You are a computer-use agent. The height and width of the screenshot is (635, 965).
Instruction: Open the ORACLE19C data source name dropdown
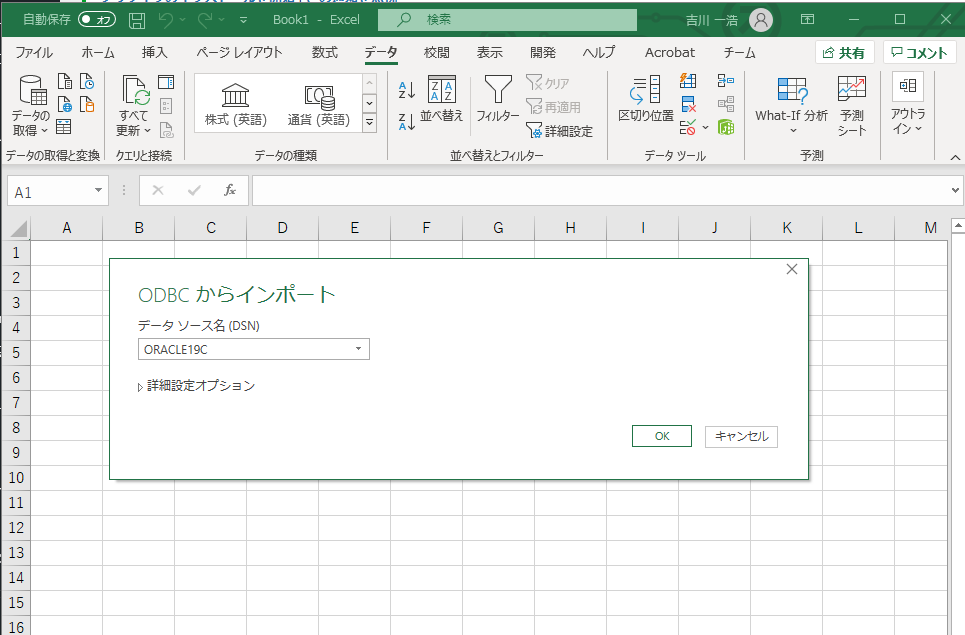pyautogui.click(x=358, y=349)
